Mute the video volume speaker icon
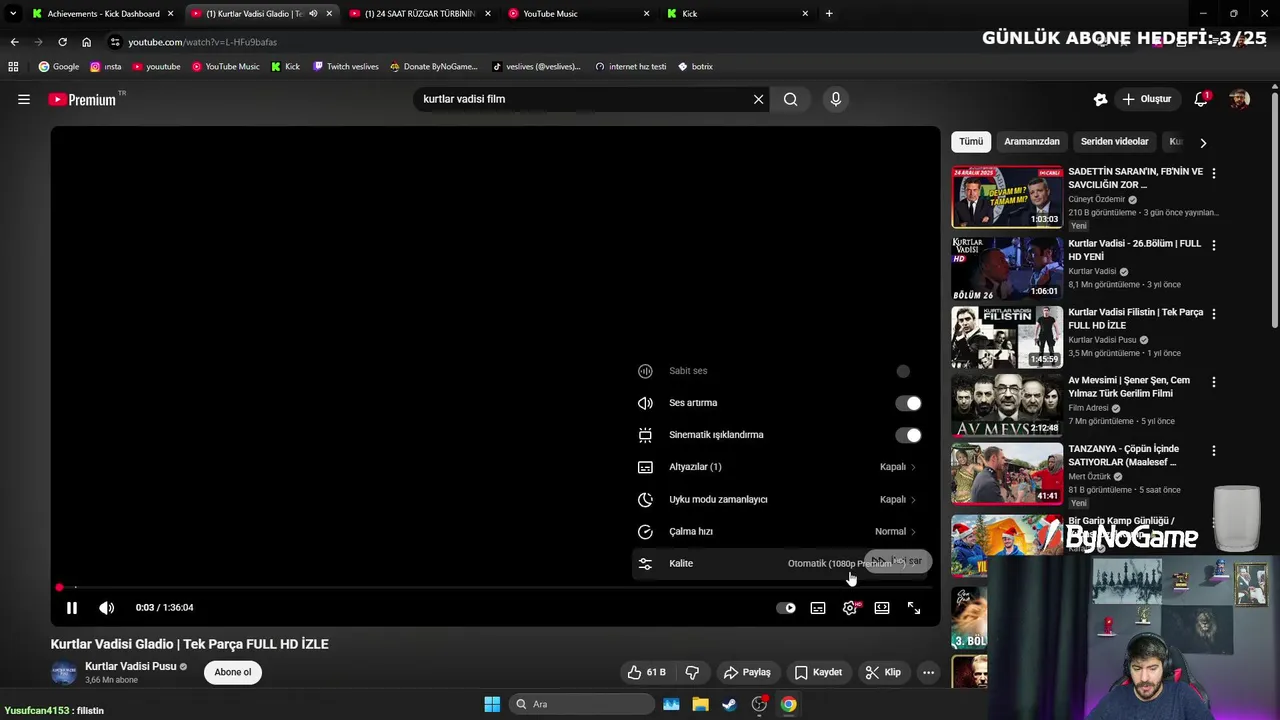Image resolution: width=1280 pixels, height=720 pixels. tap(107, 608)
